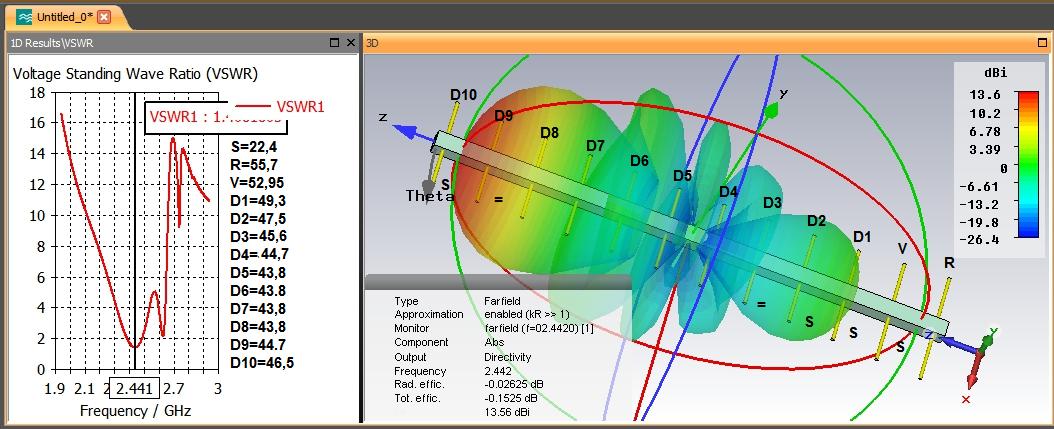Screen dimensions: 1054x429
Task: Click the D3=45,6 dimension text
Action: (257, 237)
